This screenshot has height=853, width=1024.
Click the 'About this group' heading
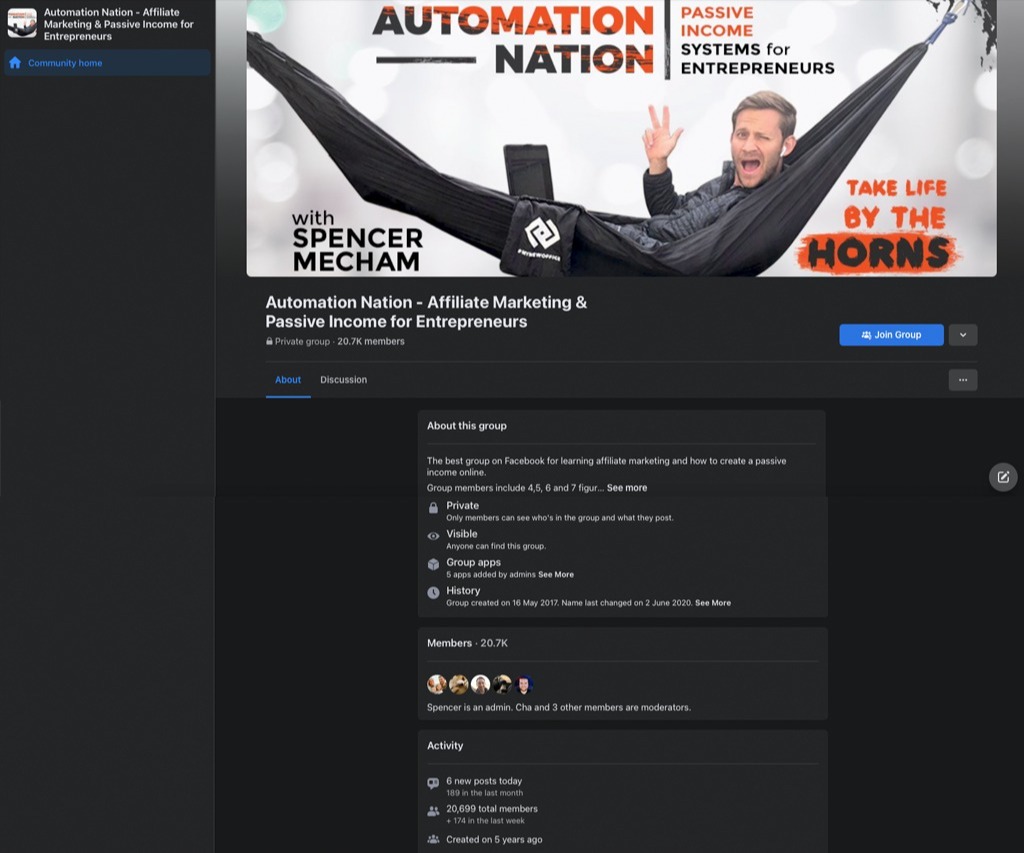click(x=467, y=426)
